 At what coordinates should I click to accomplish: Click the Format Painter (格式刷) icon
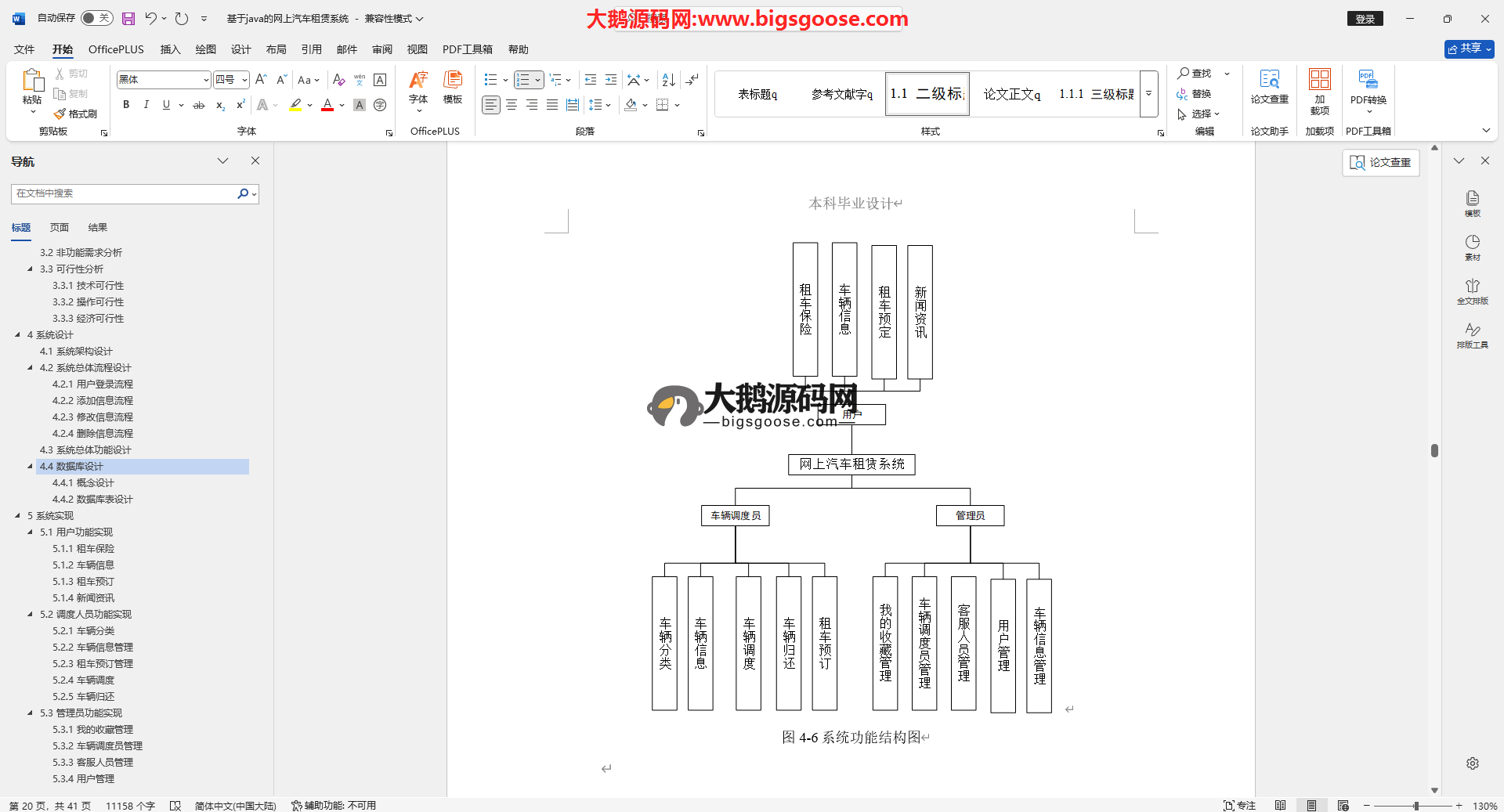(76, 114)
